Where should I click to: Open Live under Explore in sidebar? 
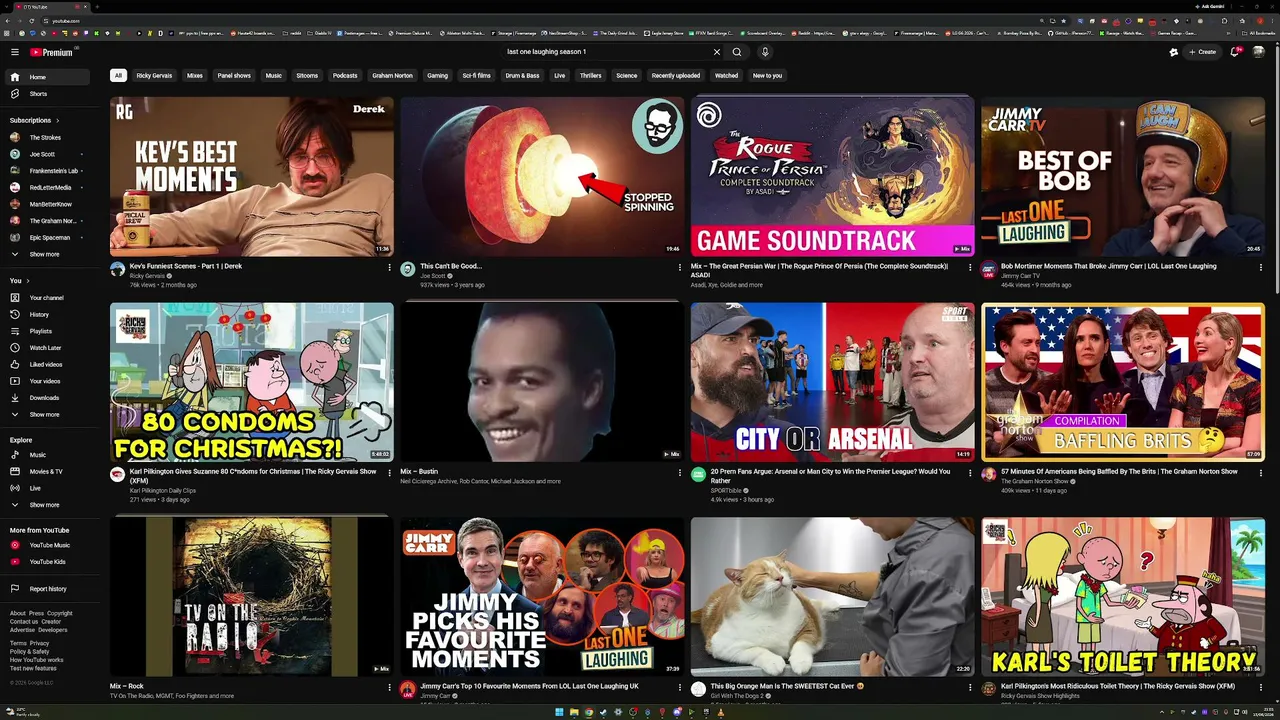point(49,488)
